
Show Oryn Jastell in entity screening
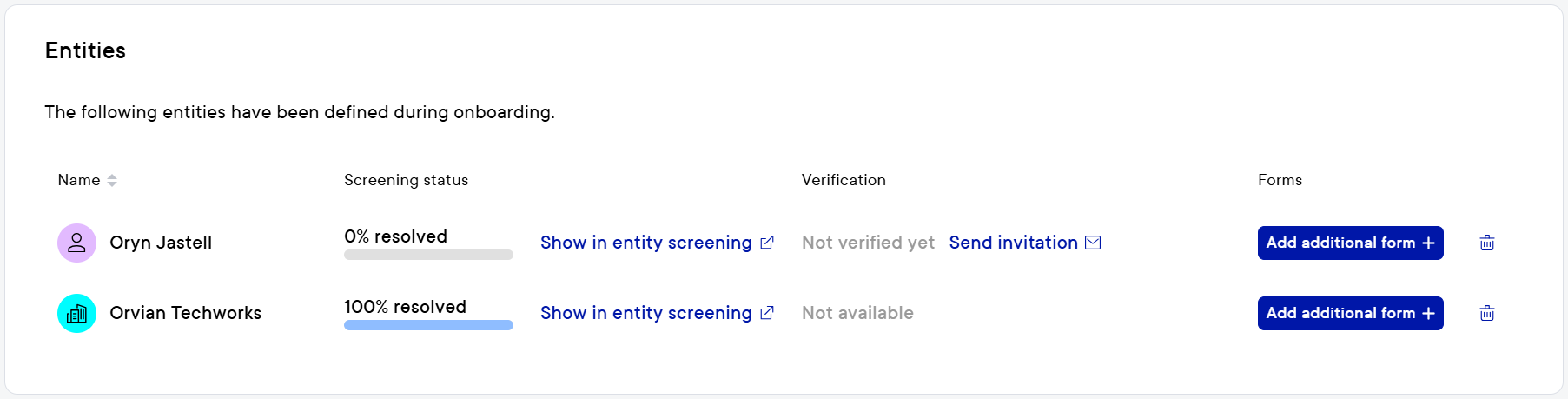(645, 243)
